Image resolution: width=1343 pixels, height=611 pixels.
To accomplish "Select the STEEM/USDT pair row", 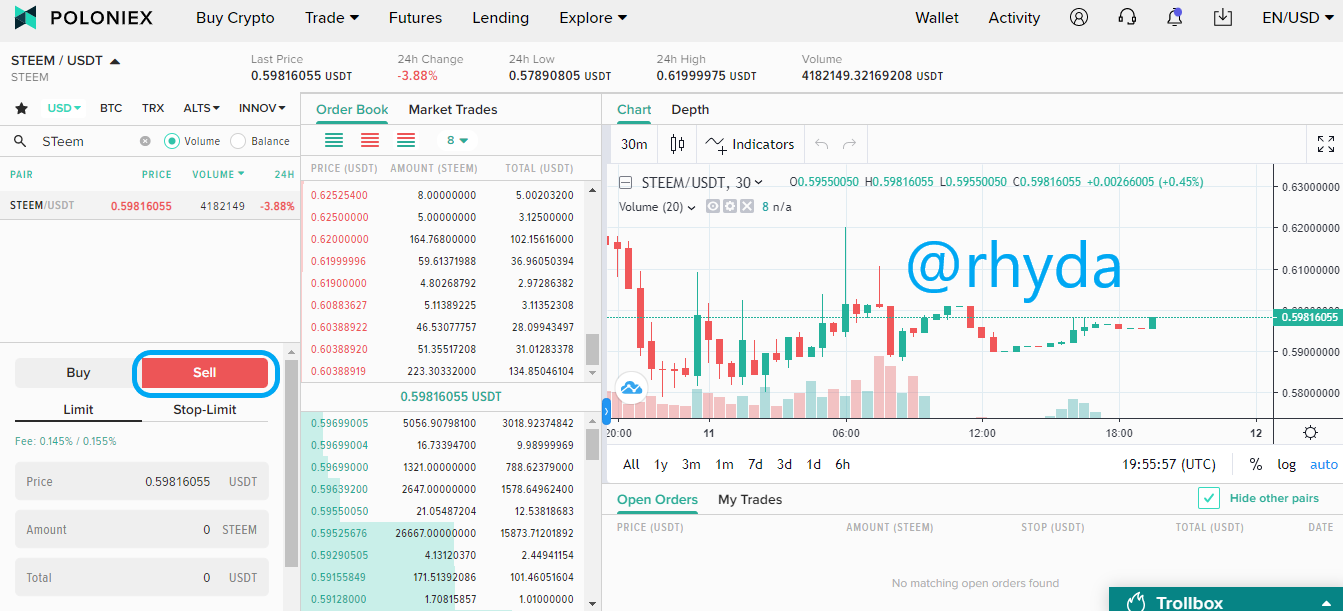I will [x=150, y=206].
